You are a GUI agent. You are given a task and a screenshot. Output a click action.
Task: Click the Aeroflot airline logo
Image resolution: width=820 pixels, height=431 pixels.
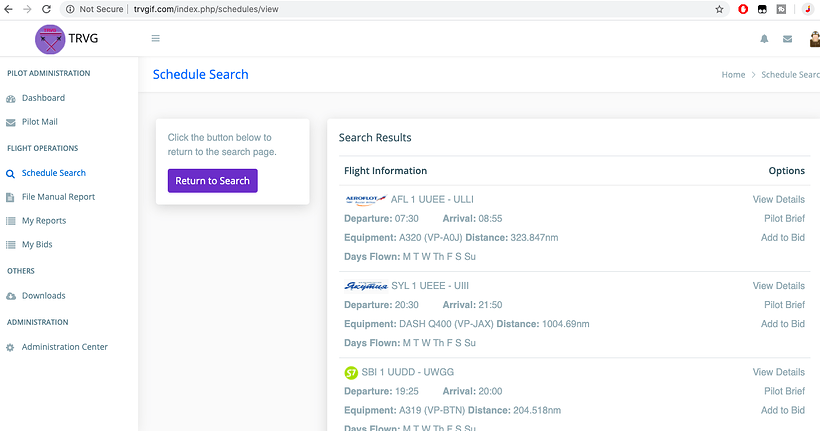tap(366, 200)
